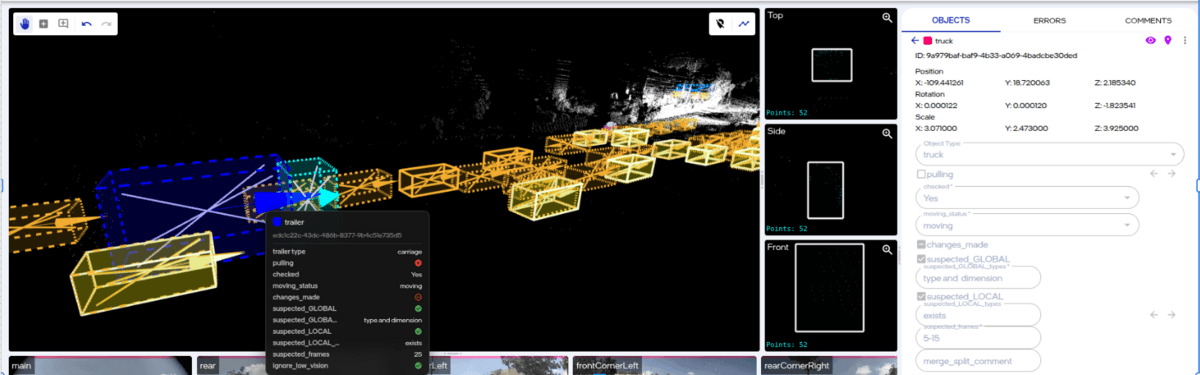Click the suspected_LOCAL green check in tooltip
Image resolution: width=1200 pixels, height=375 pixels.
(x=418, y=331)
